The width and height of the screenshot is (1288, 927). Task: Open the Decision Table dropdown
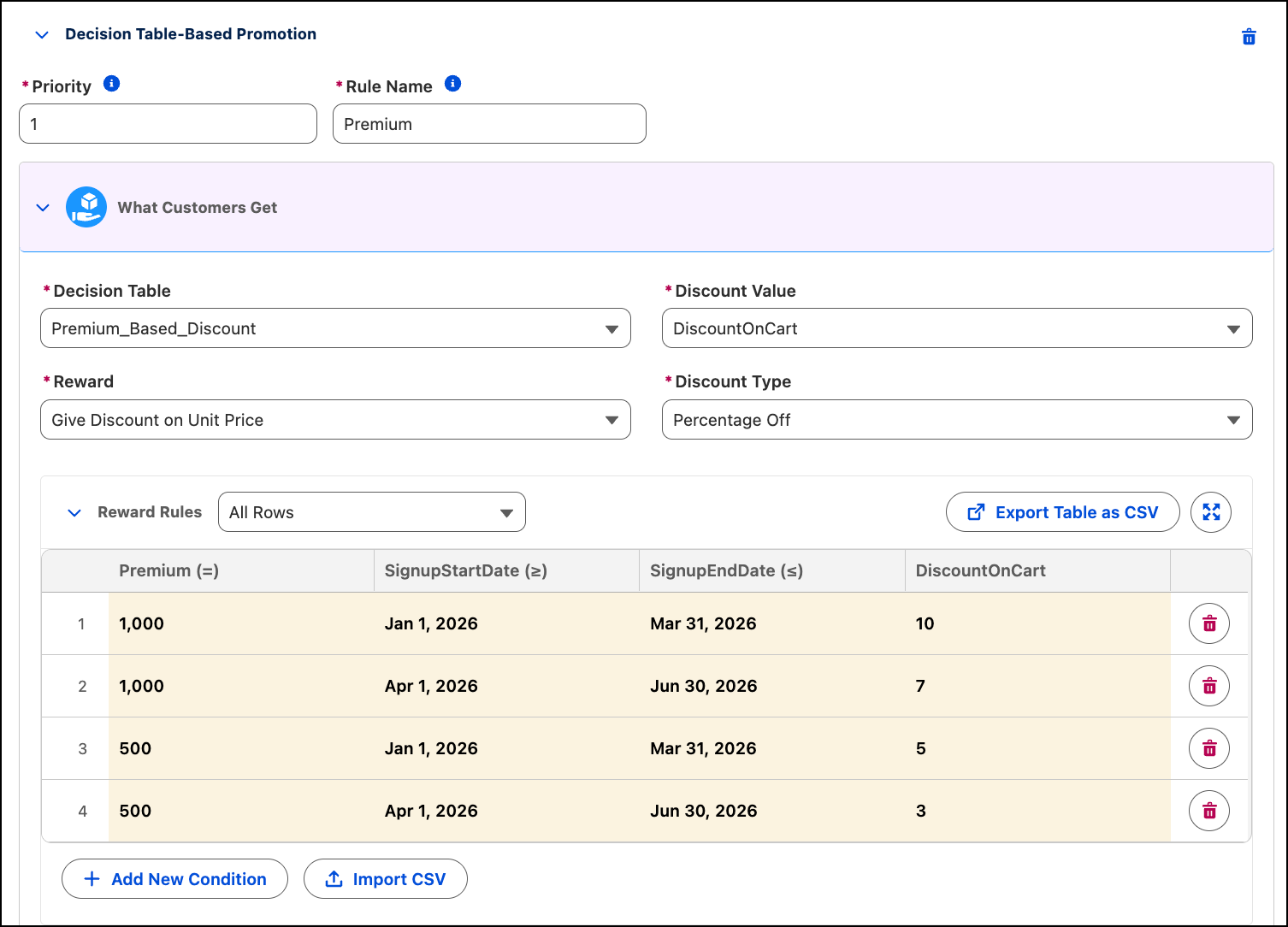tap(335, 328)
